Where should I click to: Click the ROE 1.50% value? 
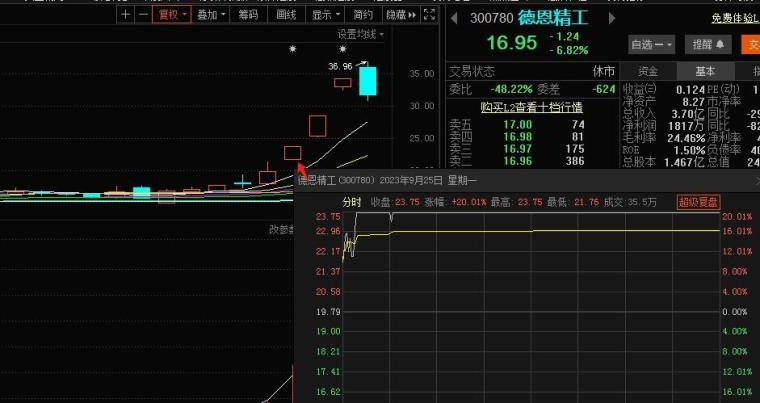pyautogui.click(x=690, y=150)
